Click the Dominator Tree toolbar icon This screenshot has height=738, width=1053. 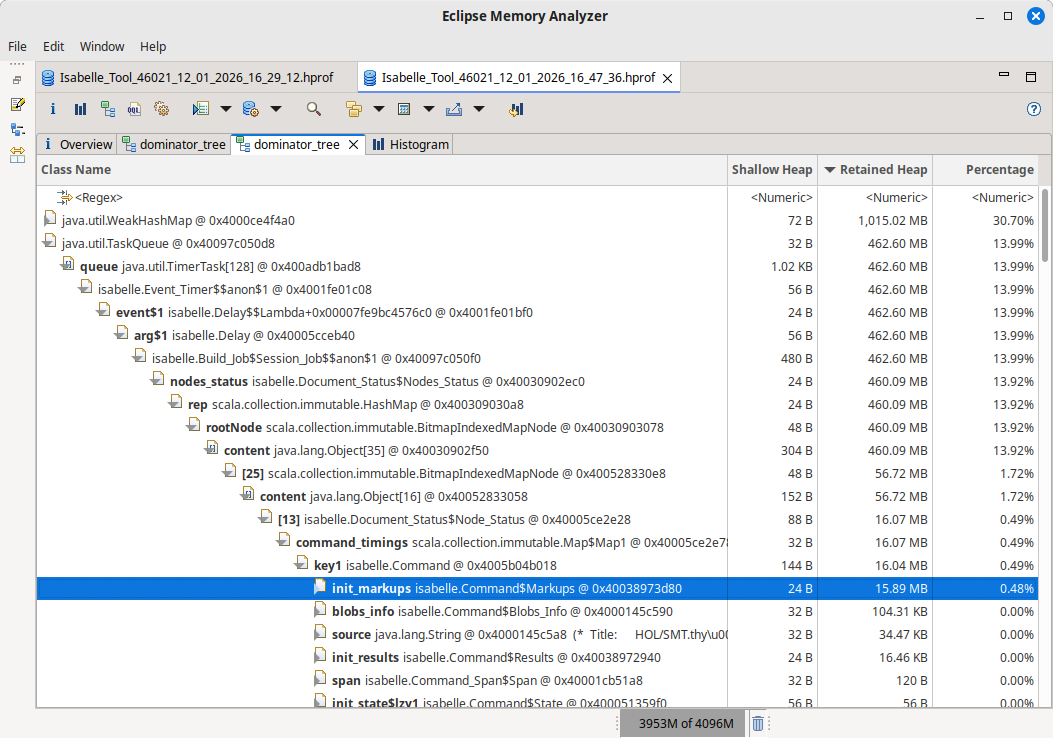(x=107, y=109)
